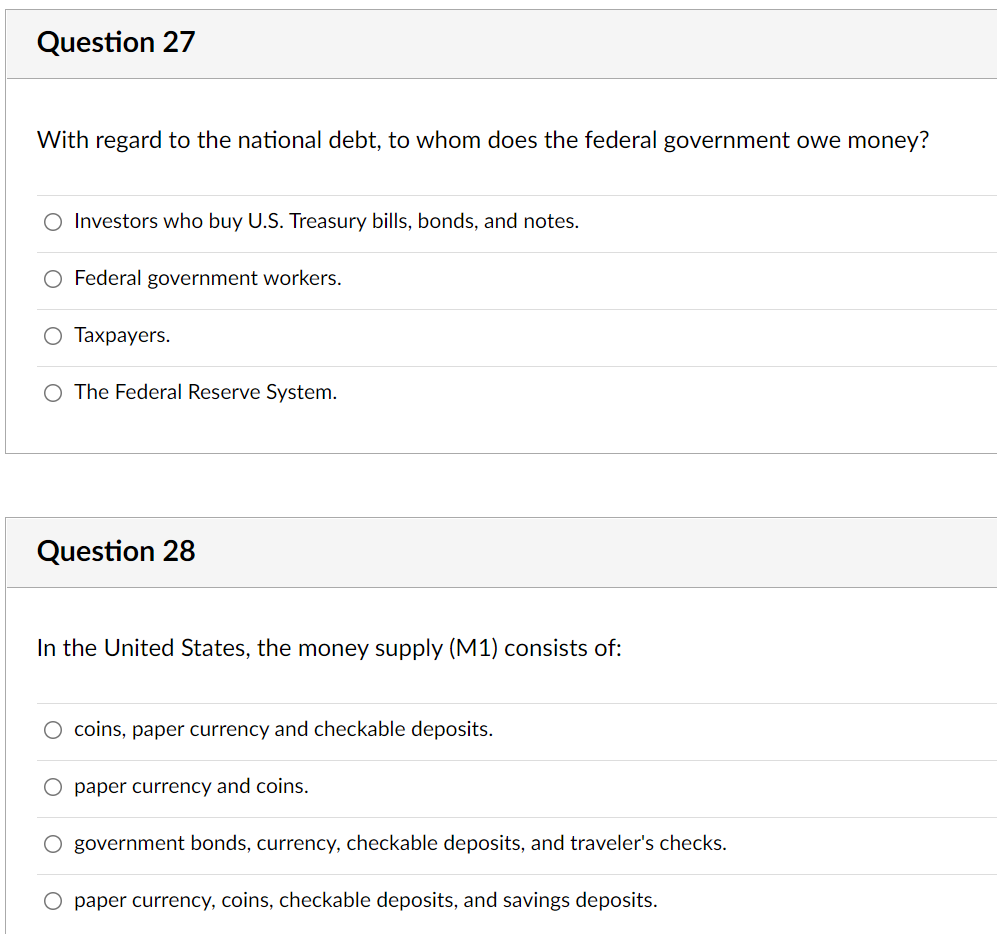The image size is (997, 934).
Task: Click the checkable deposits answer label
Action: [x=283, y=729]
